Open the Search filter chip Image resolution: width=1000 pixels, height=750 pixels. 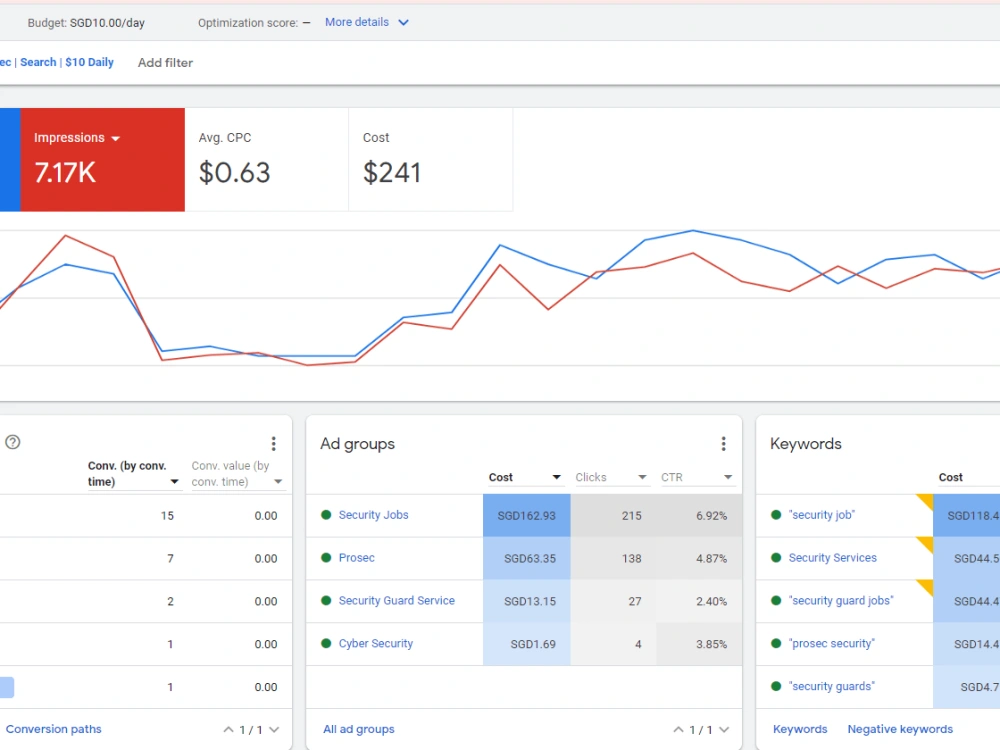(38, 62)
